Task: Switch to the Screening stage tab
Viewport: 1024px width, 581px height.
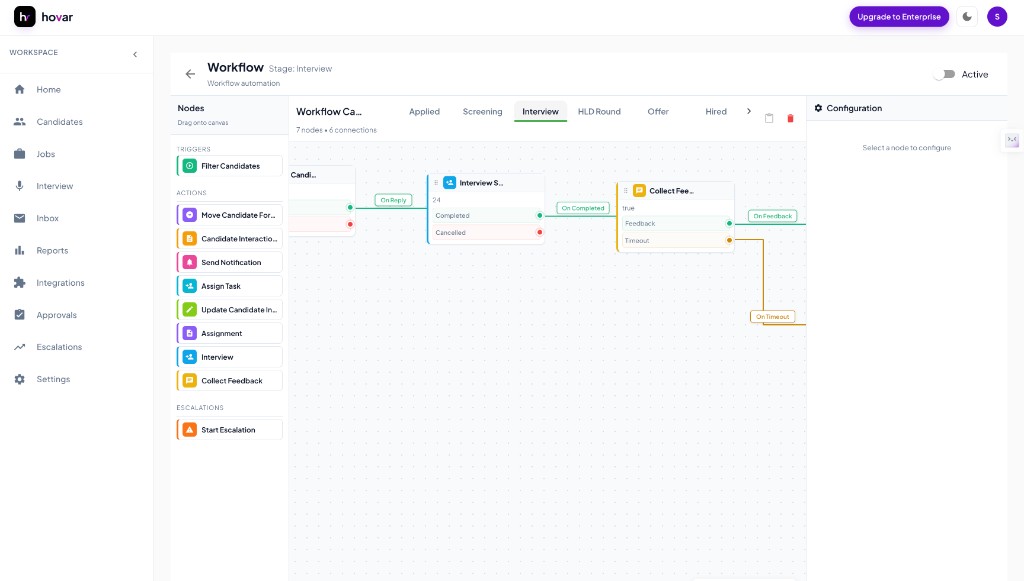Action: coord(483,112)
